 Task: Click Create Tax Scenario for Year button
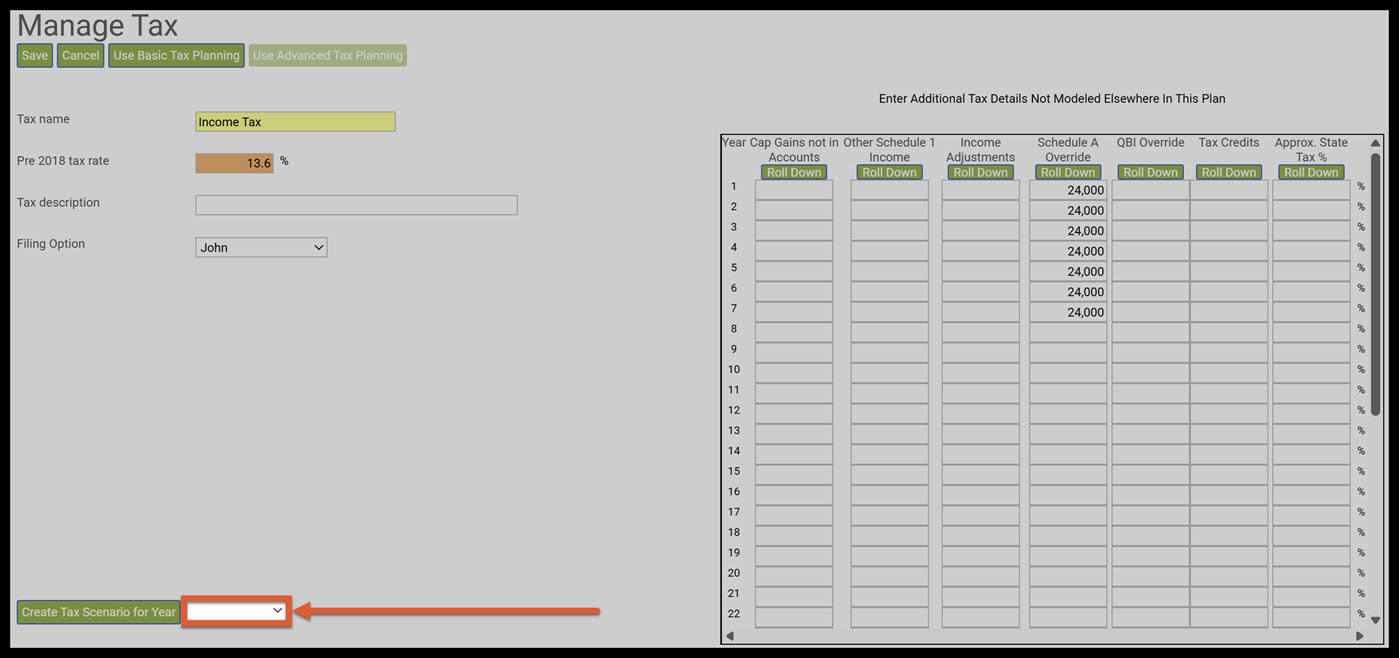tap(99, 612)
